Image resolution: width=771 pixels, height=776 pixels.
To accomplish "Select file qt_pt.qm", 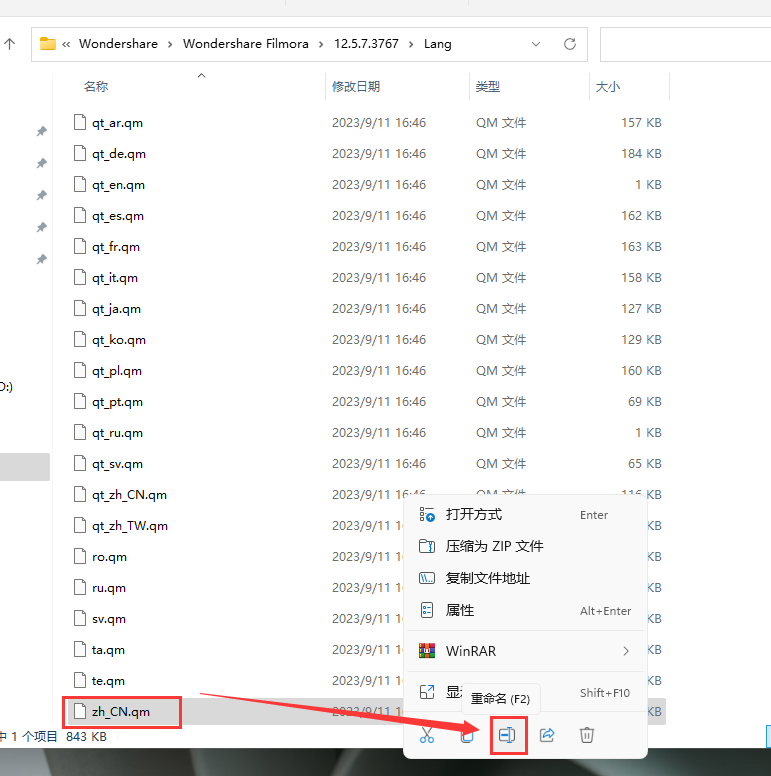I will (x=117, y=402).
